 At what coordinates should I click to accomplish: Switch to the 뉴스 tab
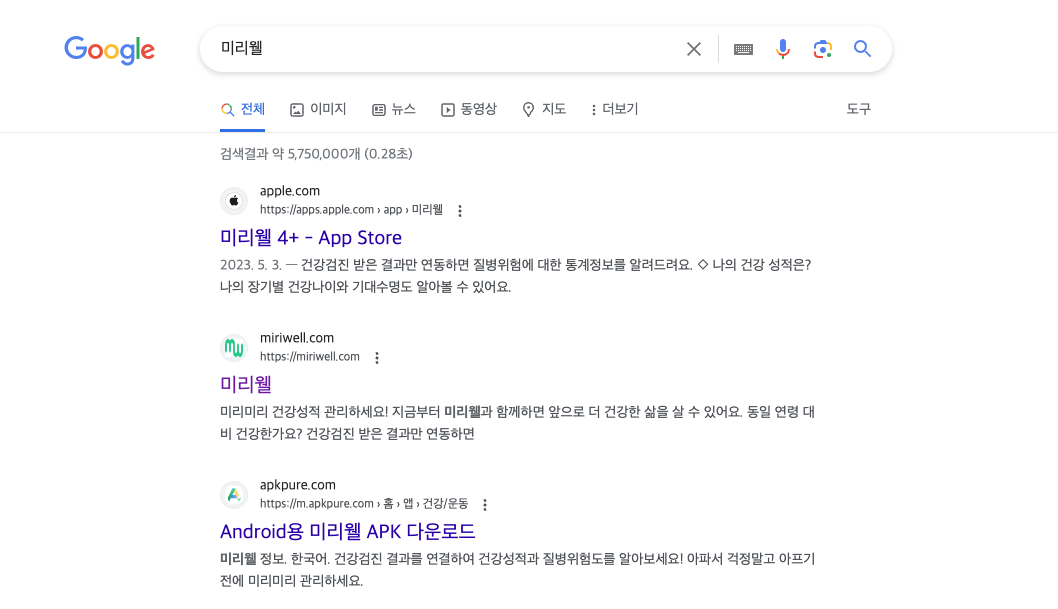394,109
